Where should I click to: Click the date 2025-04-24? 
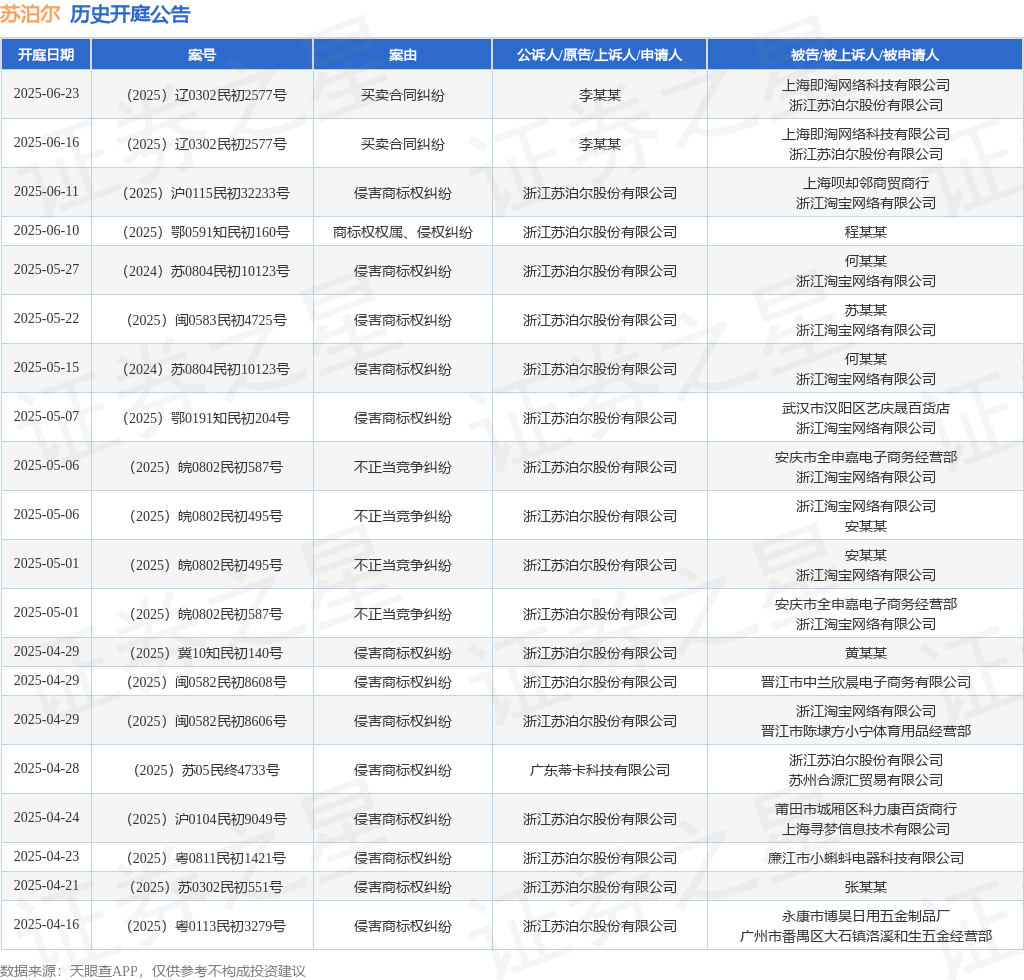[46, 817]
